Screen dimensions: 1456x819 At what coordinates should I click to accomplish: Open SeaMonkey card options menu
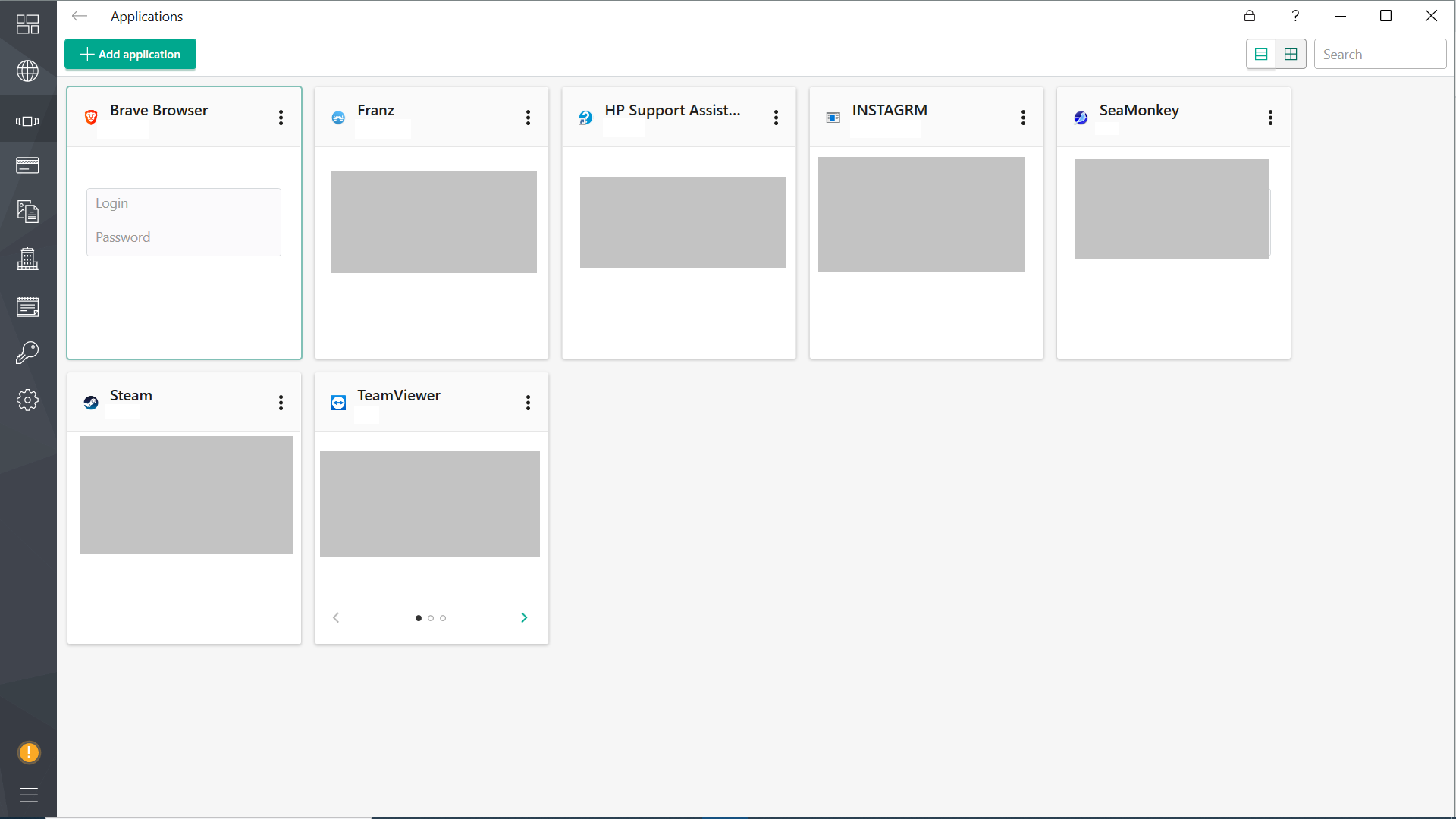point(1270,118)
